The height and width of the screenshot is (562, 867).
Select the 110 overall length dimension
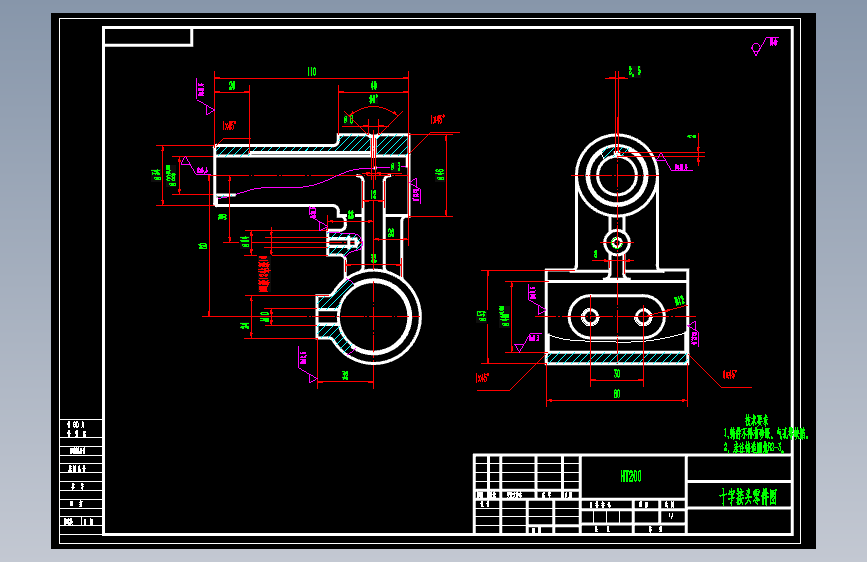312,71
